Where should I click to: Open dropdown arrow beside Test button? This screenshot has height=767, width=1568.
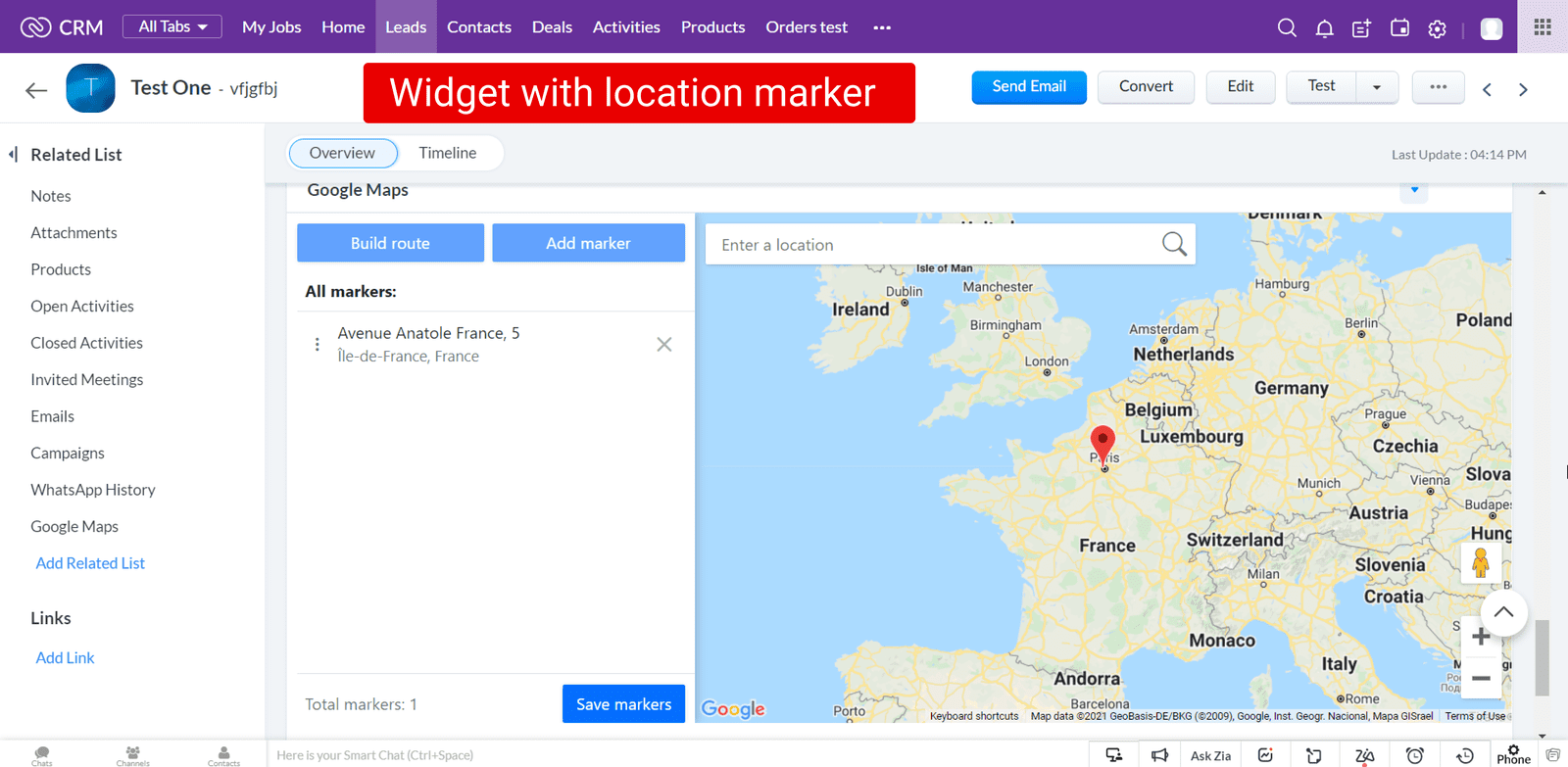1377,87
